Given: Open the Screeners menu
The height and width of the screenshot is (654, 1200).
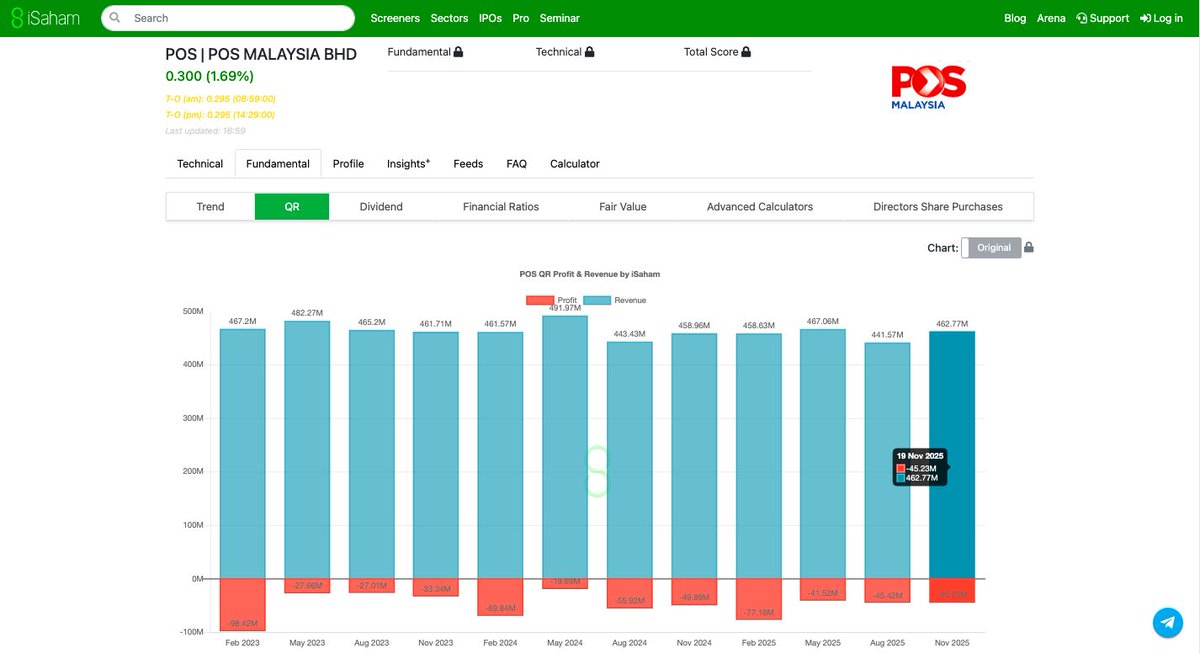Looking at the screenshot, I should click(x=395, y=18).
